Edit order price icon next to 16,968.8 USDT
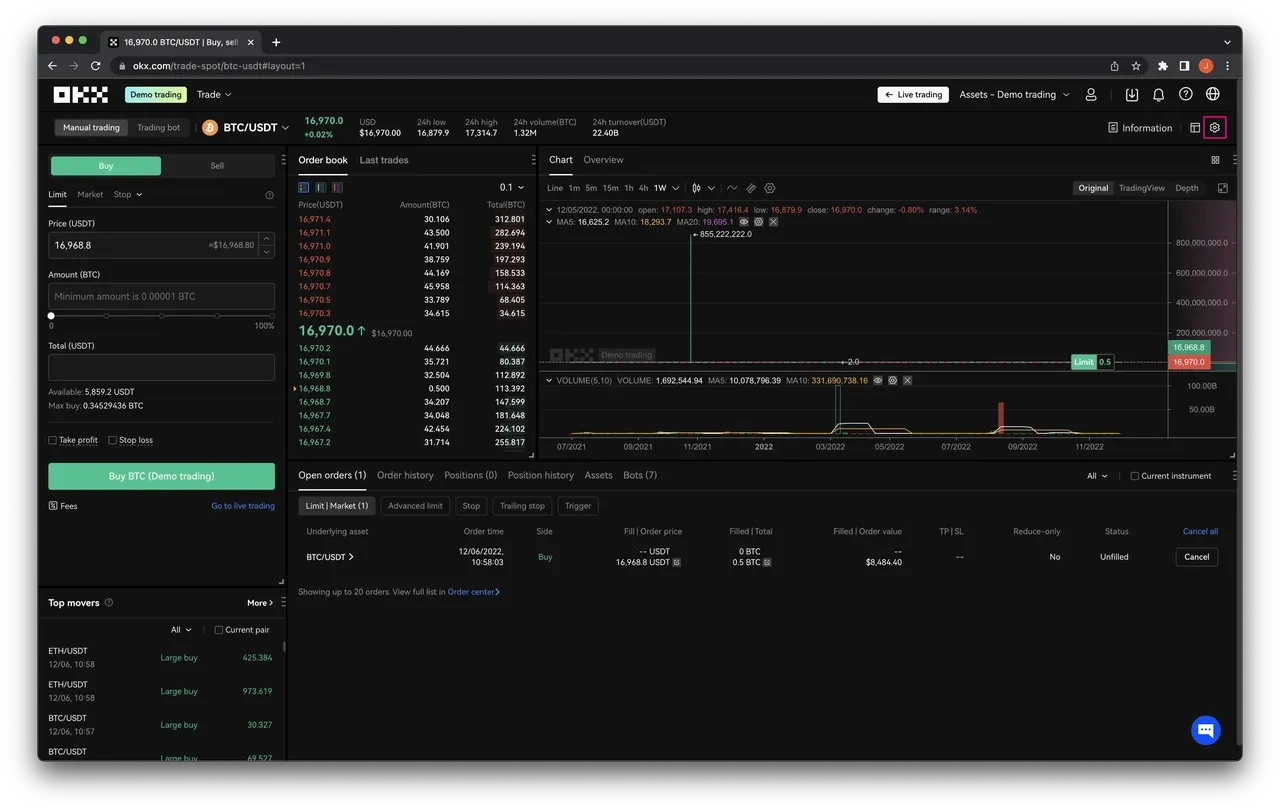The image size is (1280, 811). tap(677, 563)
